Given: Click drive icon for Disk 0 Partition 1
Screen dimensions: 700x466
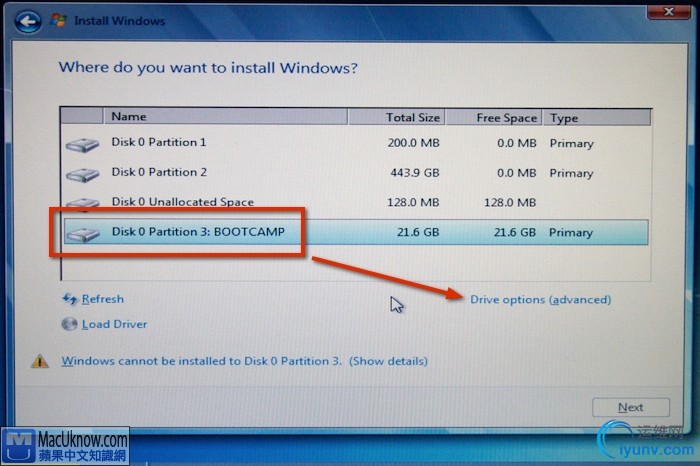Looking at the screenshot, I should (x=83, y=146).
